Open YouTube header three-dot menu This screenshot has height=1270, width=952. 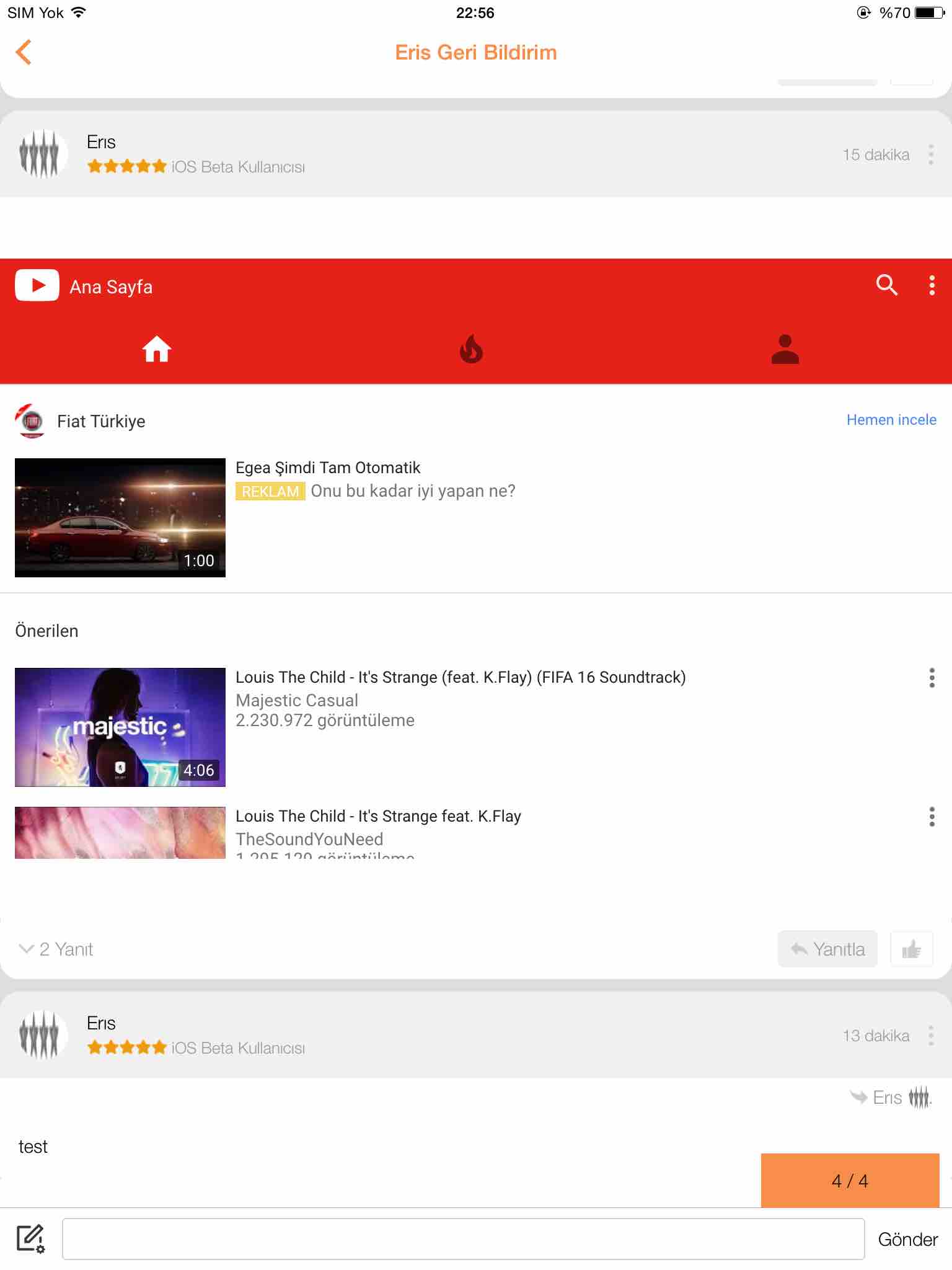[x=932, y=285]
